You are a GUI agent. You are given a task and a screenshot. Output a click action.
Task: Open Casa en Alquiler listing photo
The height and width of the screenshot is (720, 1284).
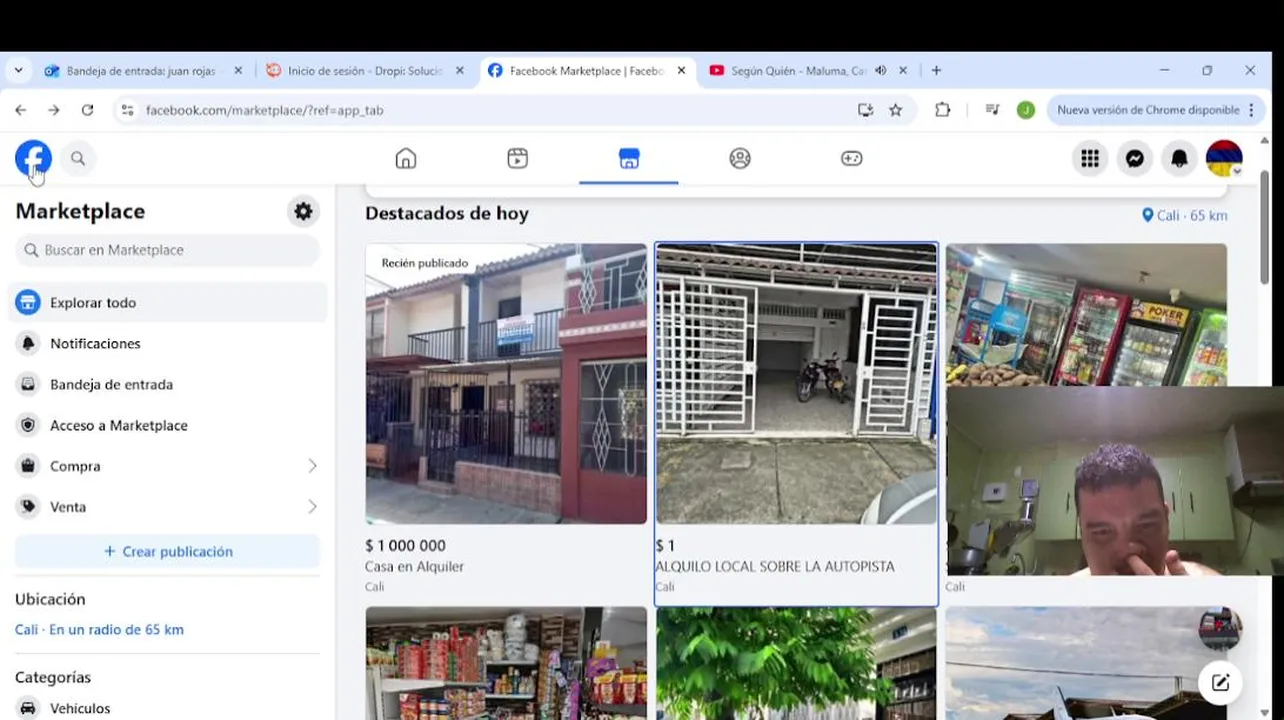(x=506, y=383)
